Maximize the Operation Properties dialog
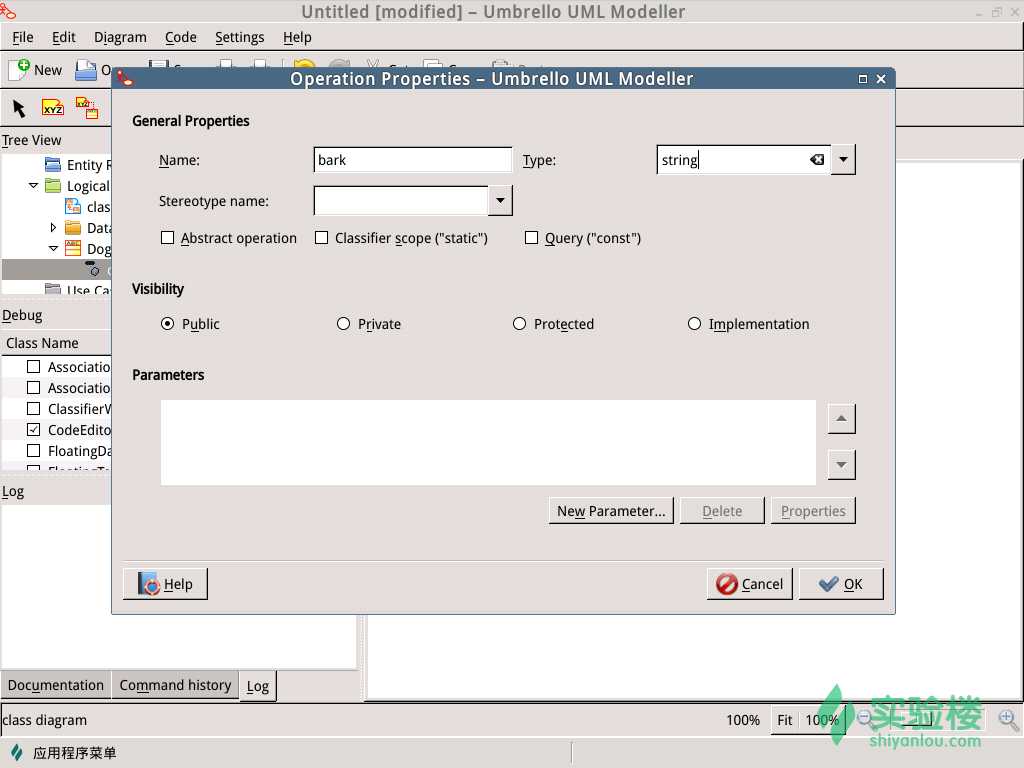1024x768 pixels. pyautogui.click(x=863, y=79)
